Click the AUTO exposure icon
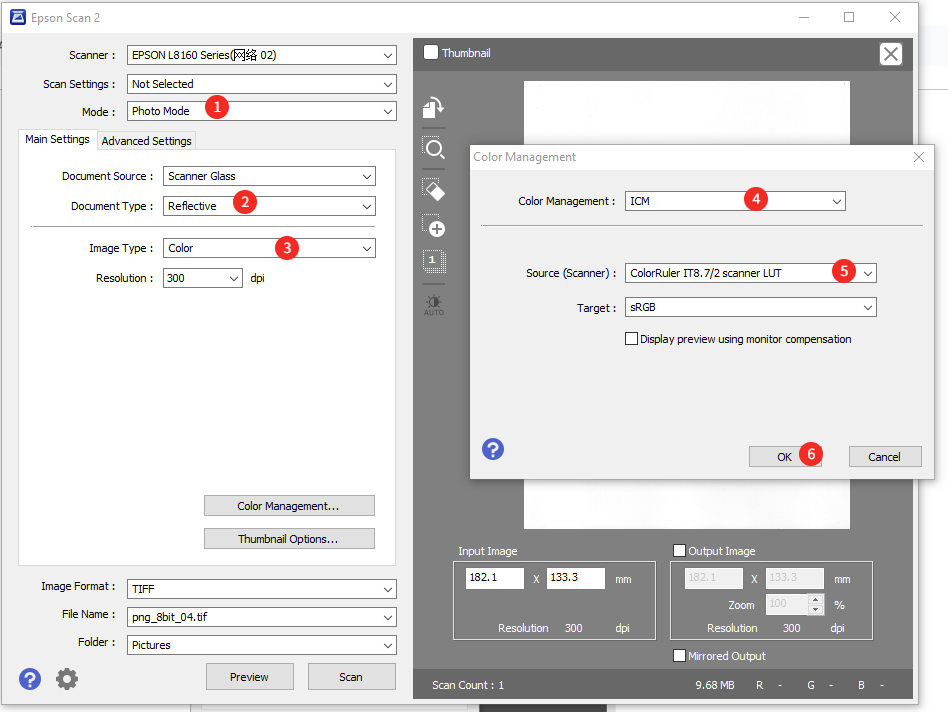Screen dimensions: 948x712 pyautogui.click(x=433, y=305)
